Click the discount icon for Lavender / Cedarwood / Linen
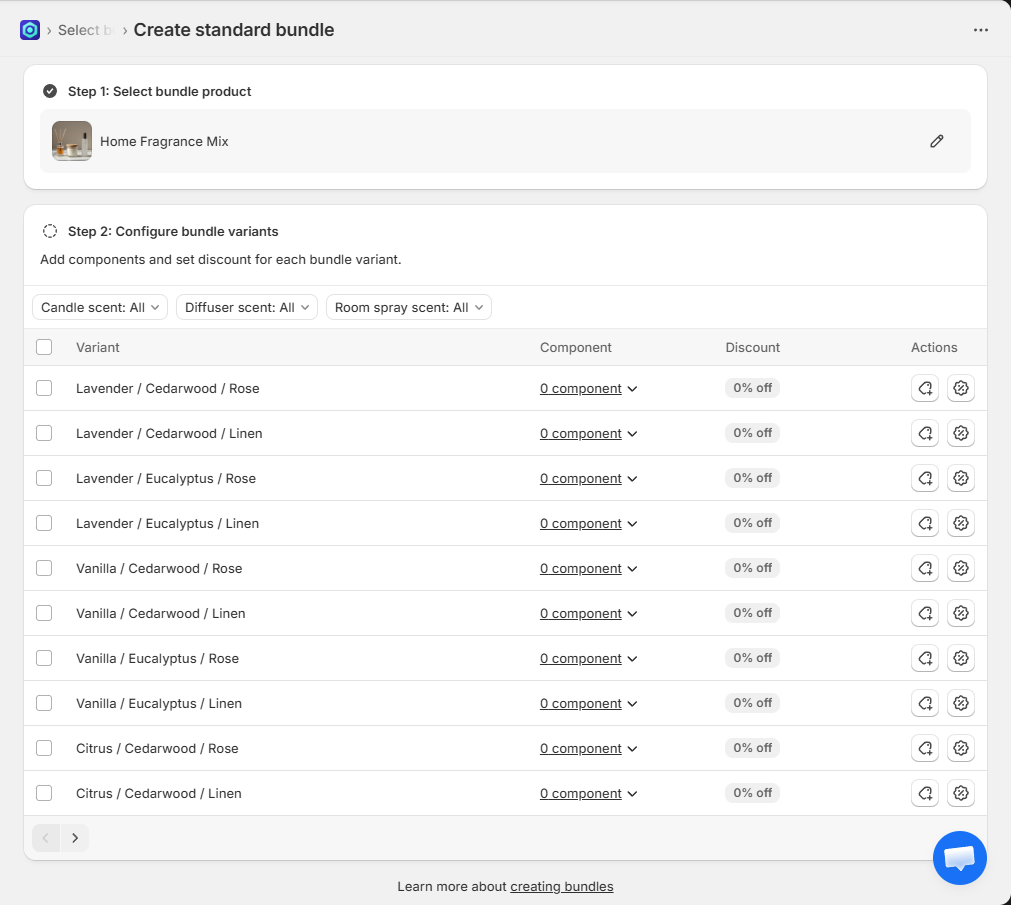This screenshot has height=905, width=1011. (960, 433)
